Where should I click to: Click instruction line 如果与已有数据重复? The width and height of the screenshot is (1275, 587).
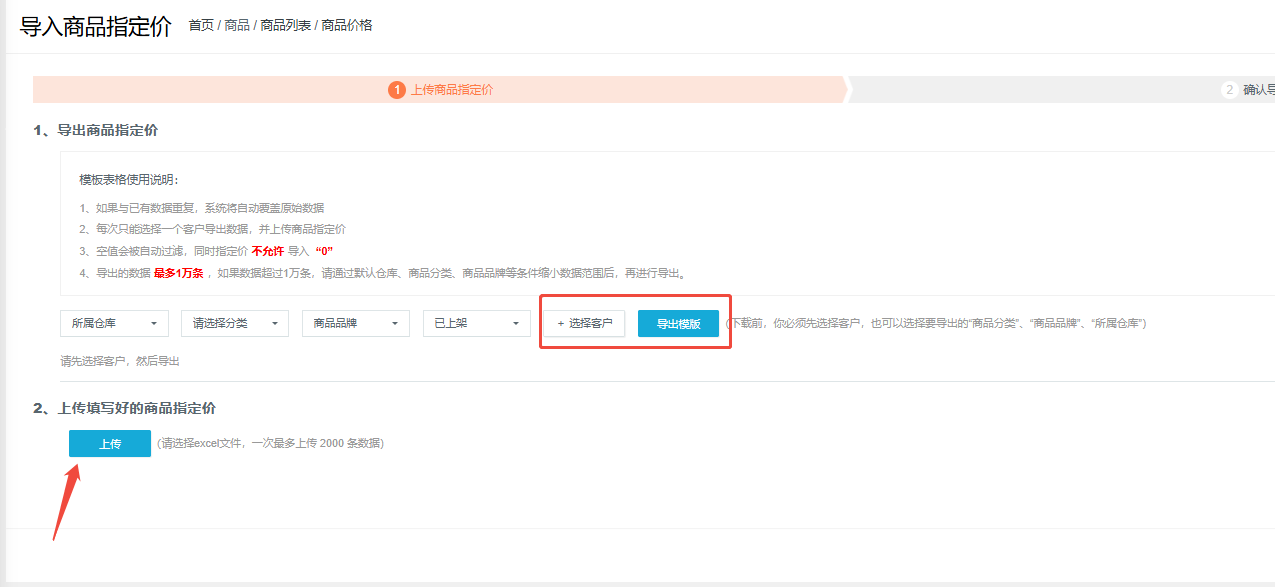(x=202, y=208)
